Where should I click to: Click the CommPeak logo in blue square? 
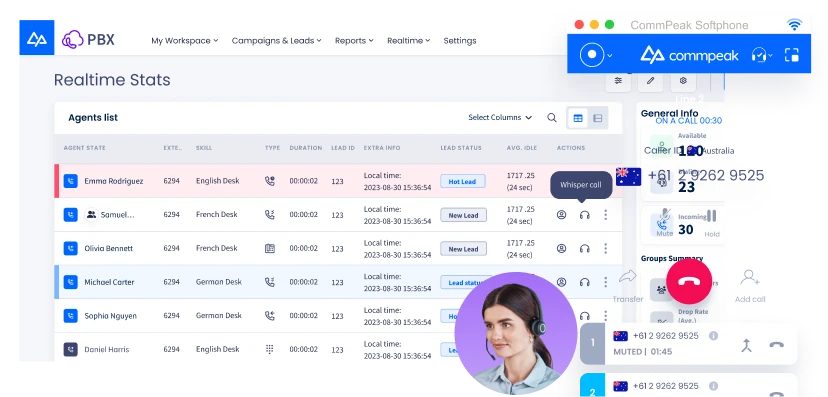pos(37,38)
